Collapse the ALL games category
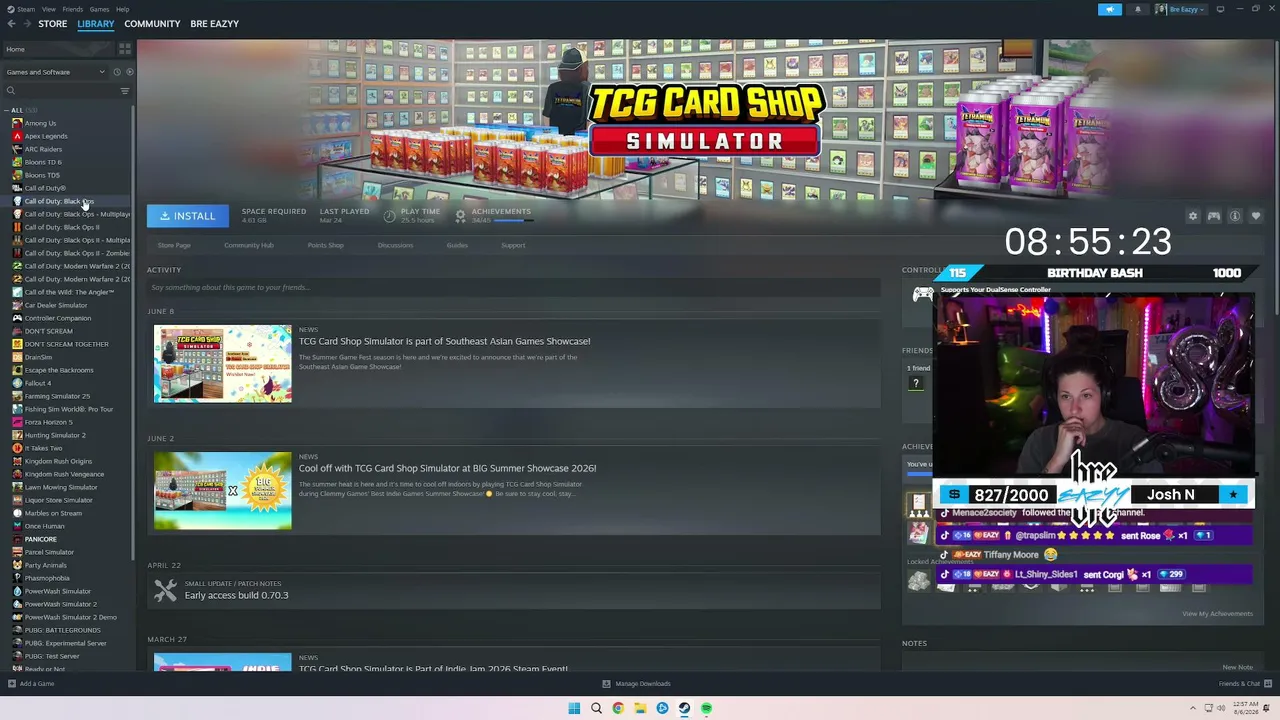The width and height of the screenshot is (1280, 720). pos(7,110)
